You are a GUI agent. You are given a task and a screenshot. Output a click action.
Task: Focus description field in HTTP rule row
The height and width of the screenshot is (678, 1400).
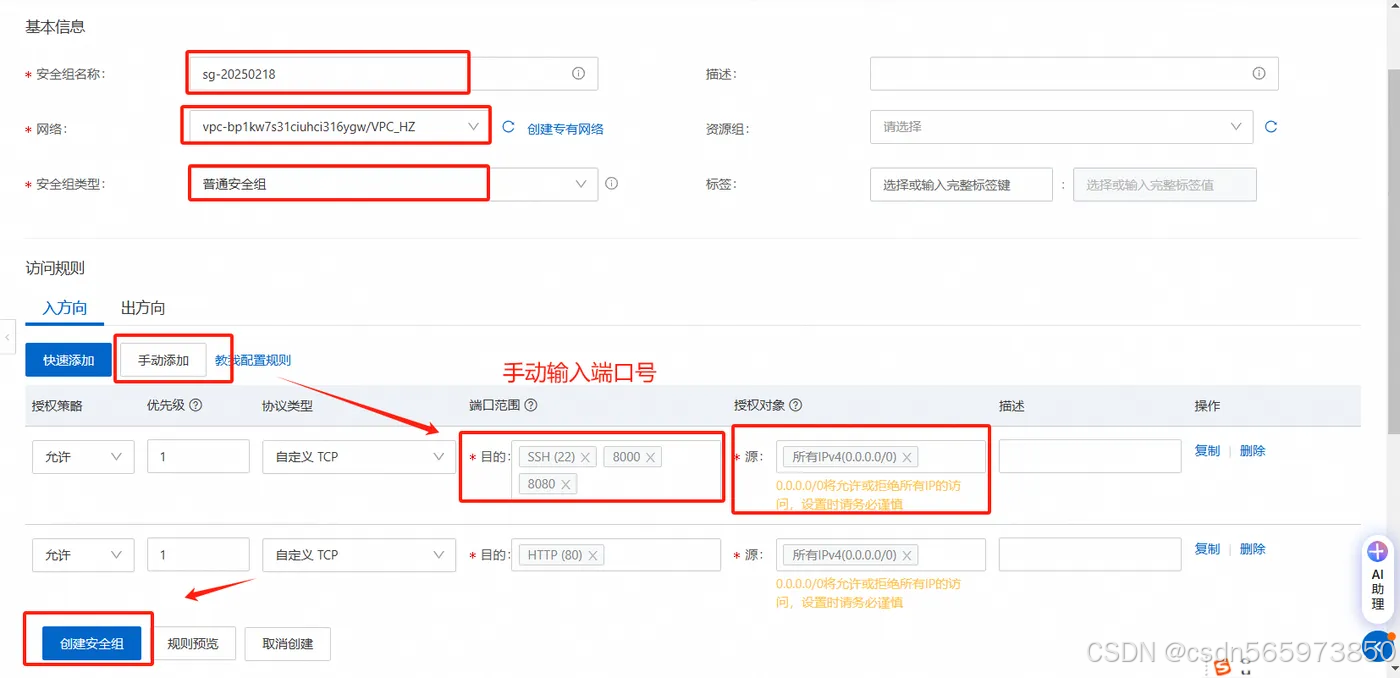(x=1090, y=555)
